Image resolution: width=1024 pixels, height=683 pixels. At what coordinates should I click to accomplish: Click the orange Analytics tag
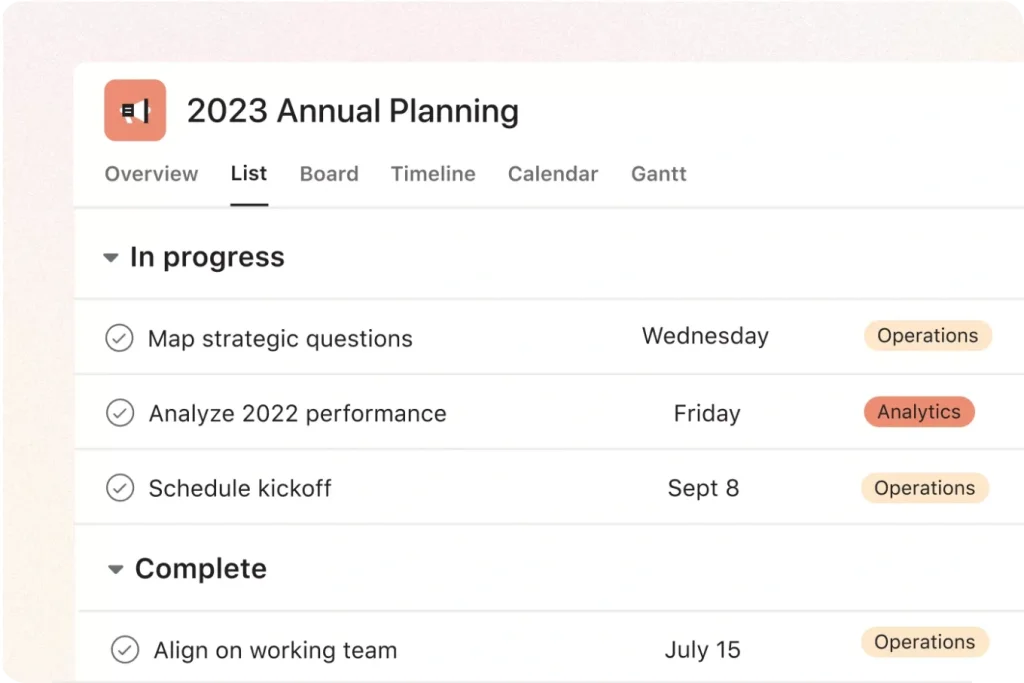tap(919, 412)
